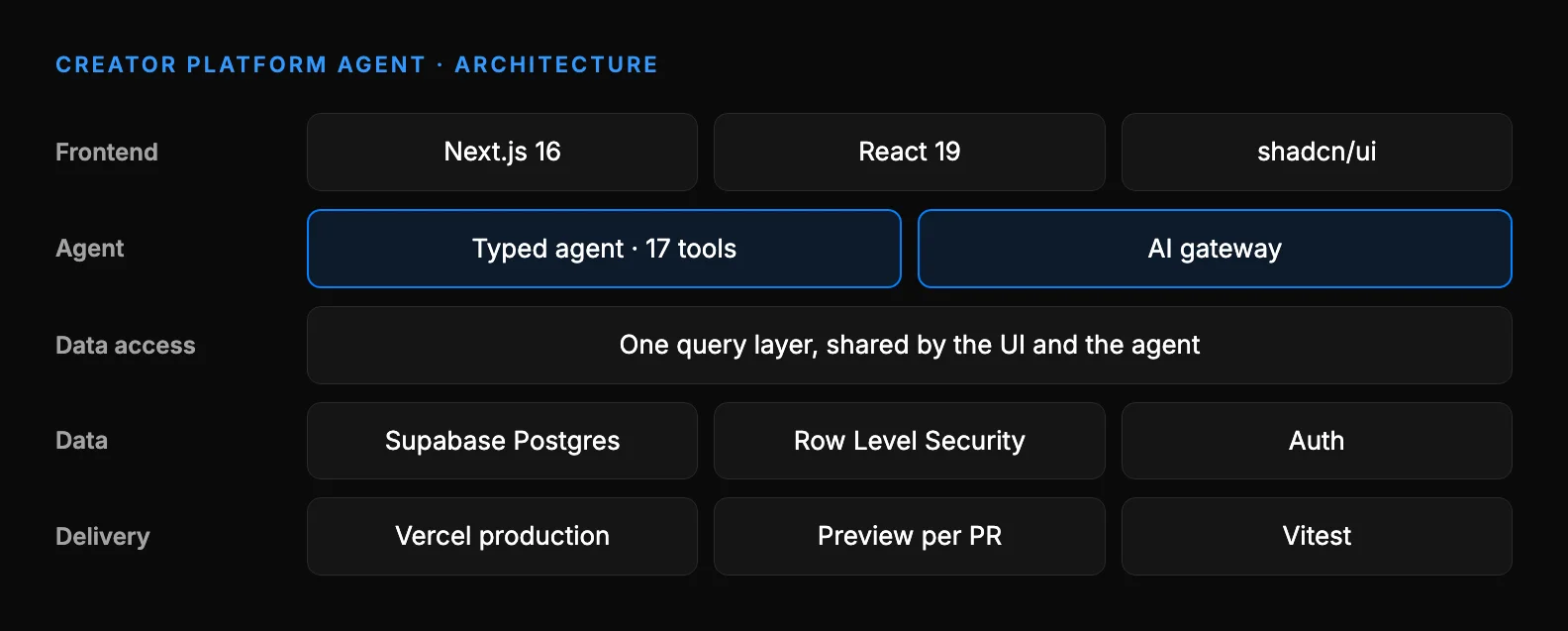This screenshot has width=1568, height=631.
Task: Select the Preview per PR box
Action: (x=909, y=536)
